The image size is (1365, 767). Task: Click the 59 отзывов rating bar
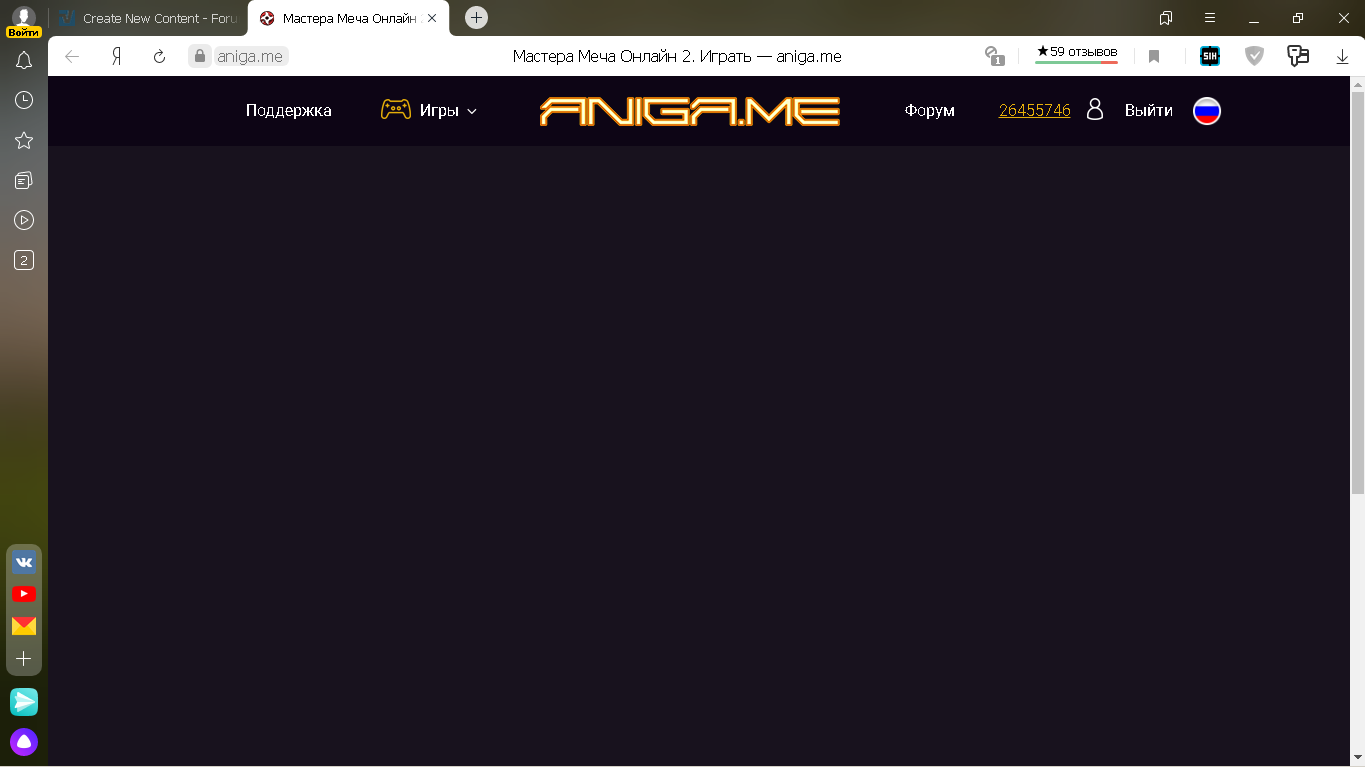(1076, 54)
